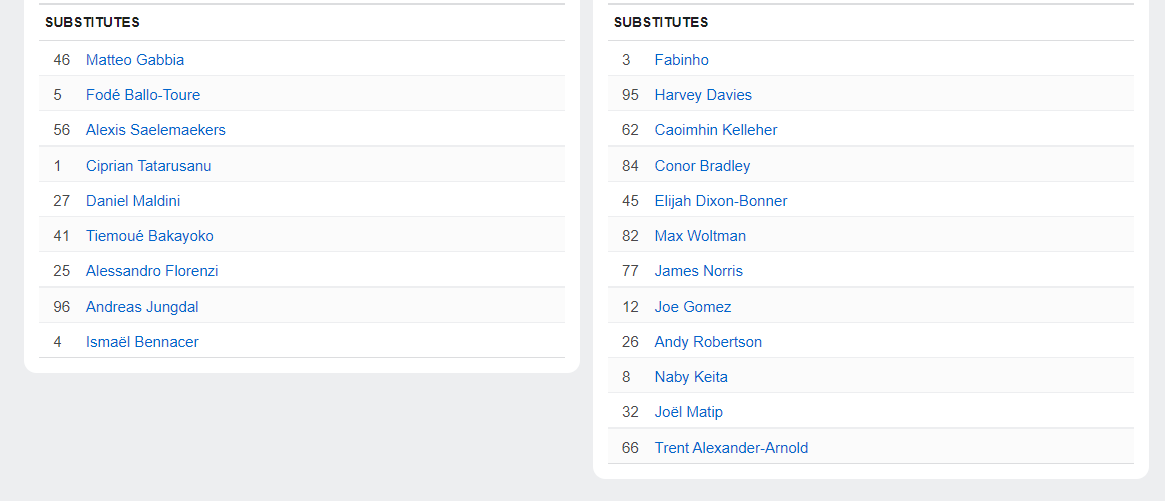Select Andreas Jungdal in the list
The image size is (1165, 501).
click(x=142, y=306)
